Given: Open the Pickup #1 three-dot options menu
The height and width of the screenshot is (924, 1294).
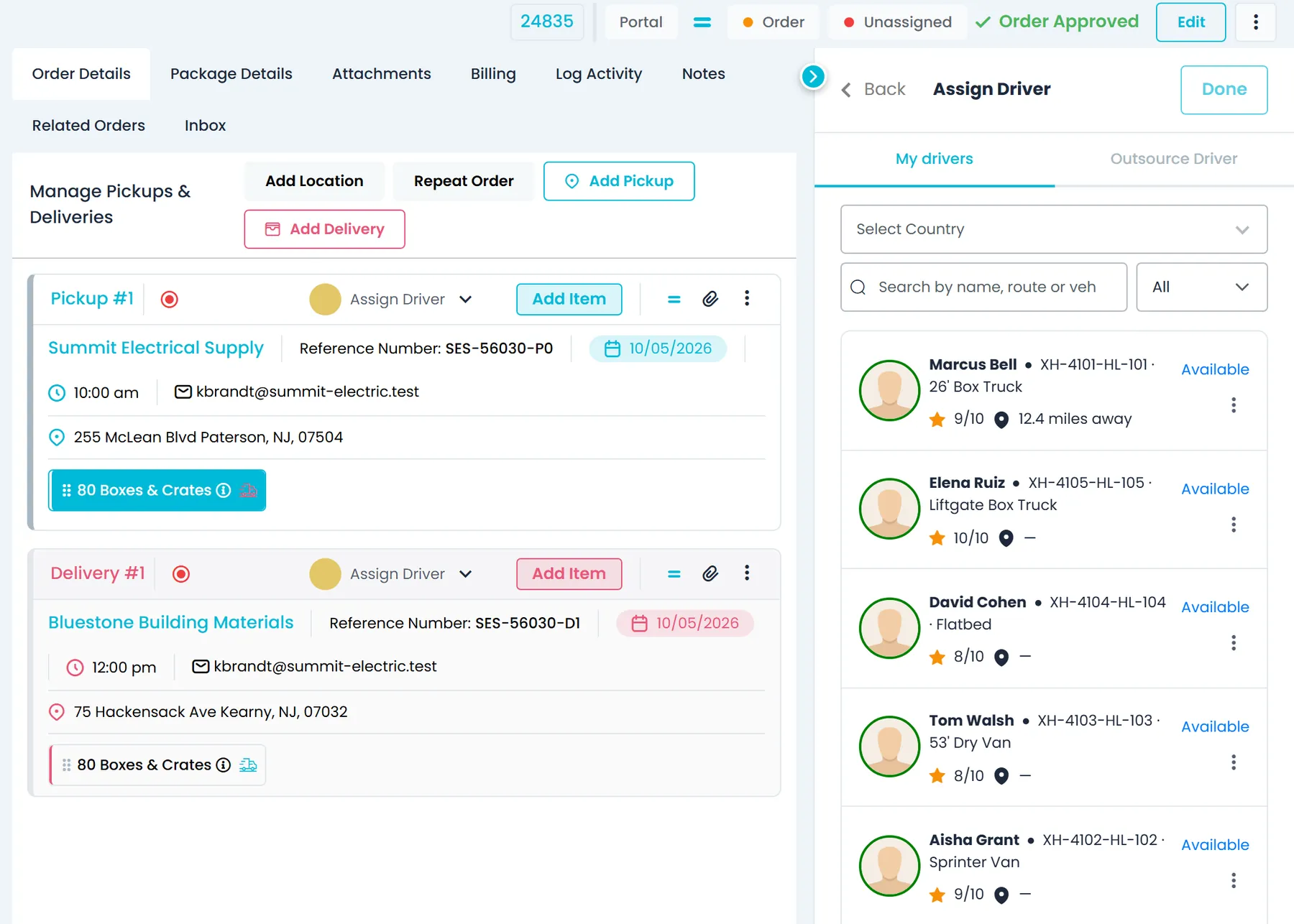Looking at the screenshot, I should click(747, 298).
